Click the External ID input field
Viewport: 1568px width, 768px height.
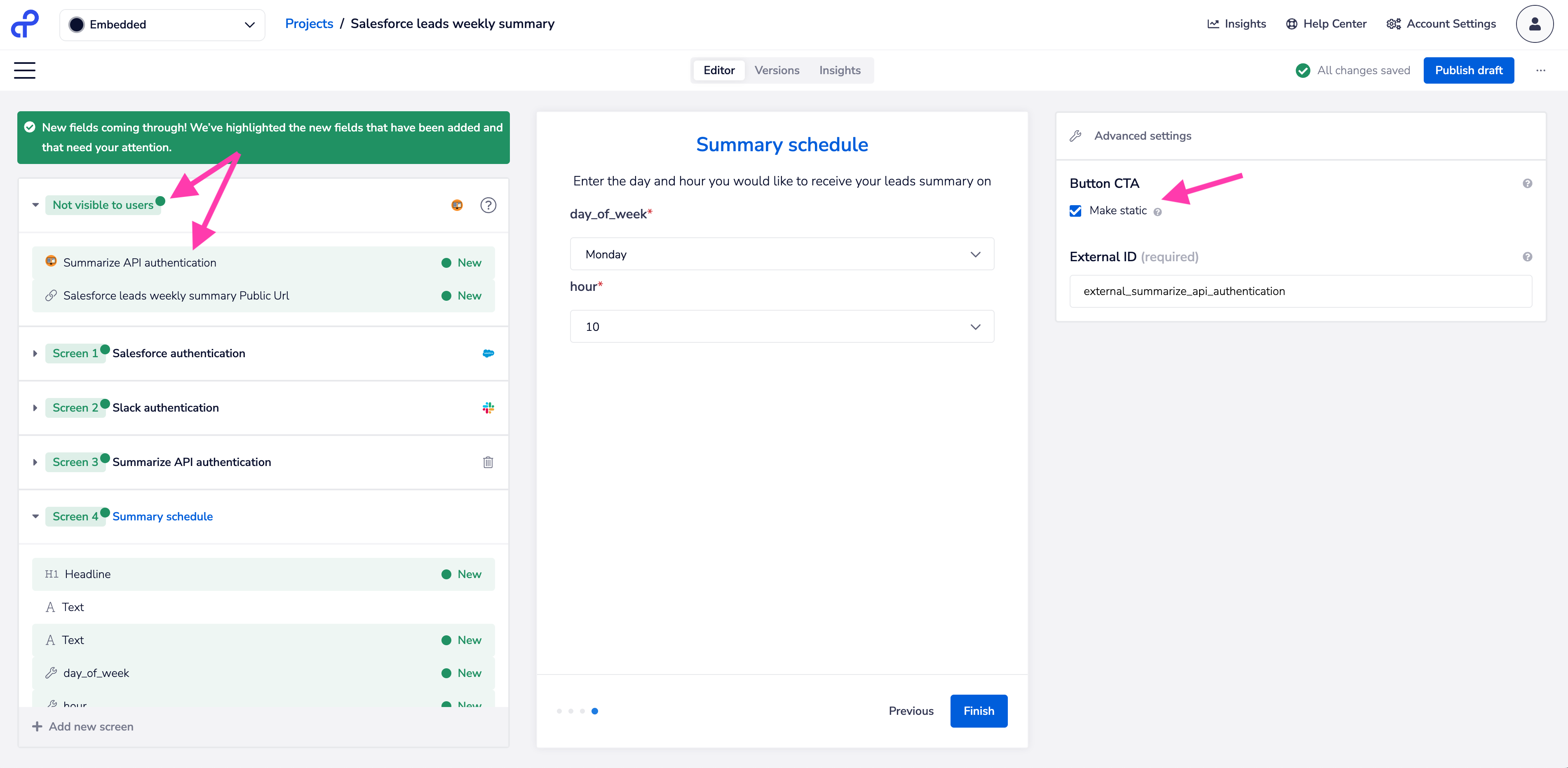coord(1300,291)
